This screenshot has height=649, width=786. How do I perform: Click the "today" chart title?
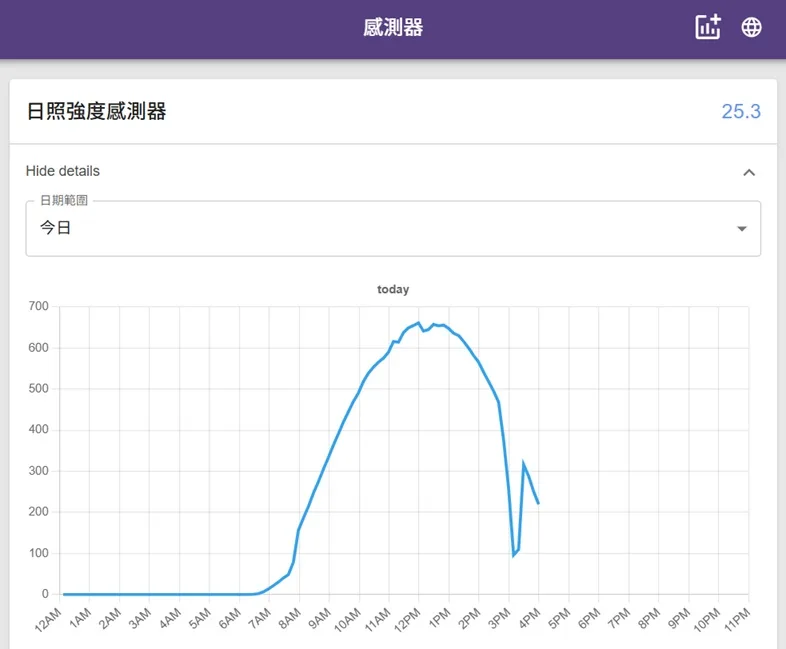pyautogui.click(x=393, y=289)
